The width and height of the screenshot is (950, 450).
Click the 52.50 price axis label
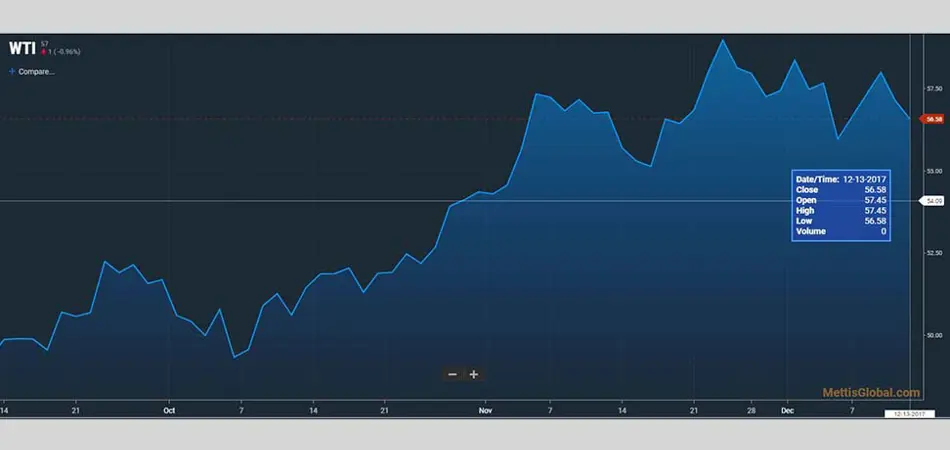coord(934,253)
